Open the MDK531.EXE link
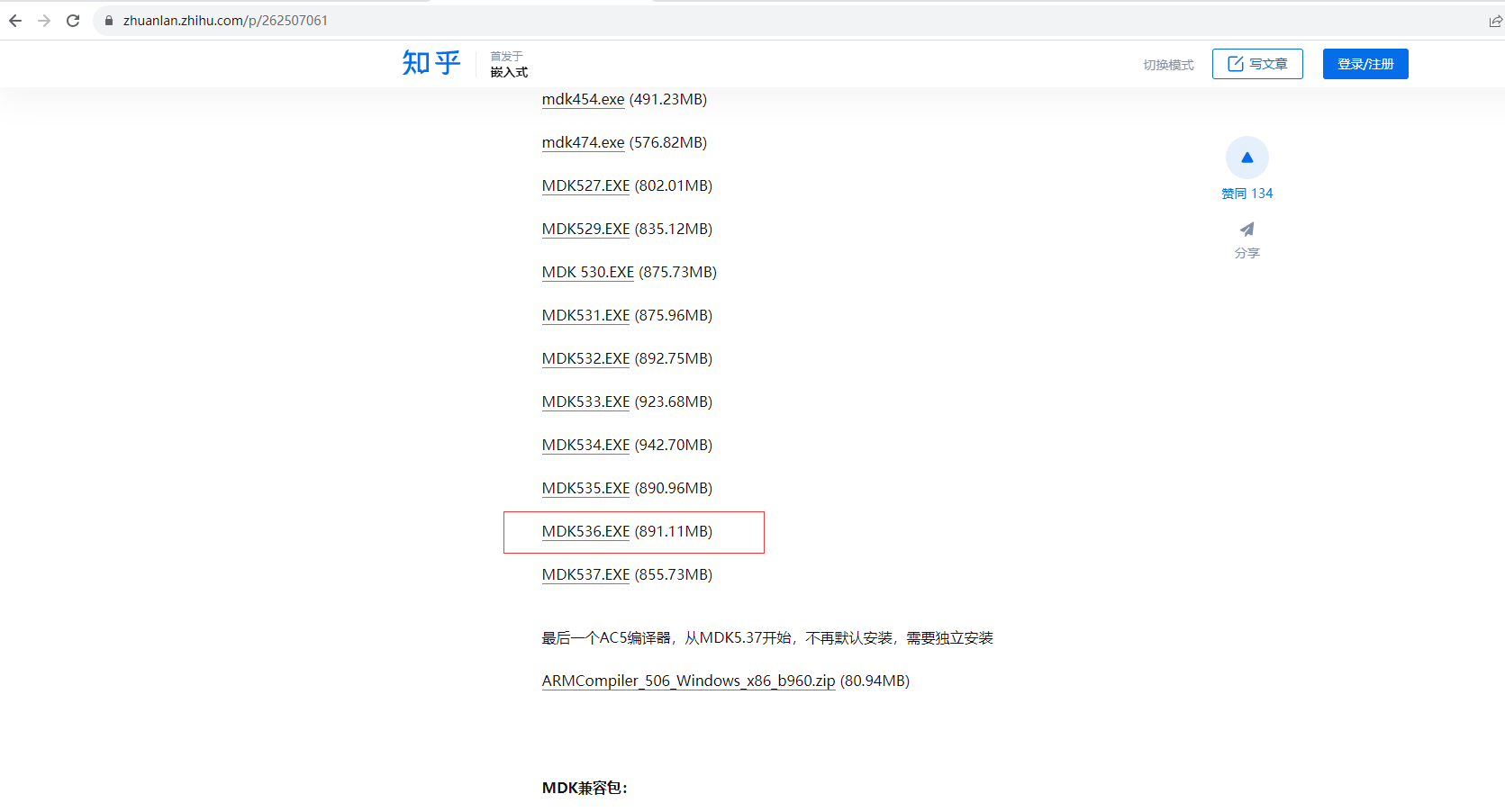 585,315
